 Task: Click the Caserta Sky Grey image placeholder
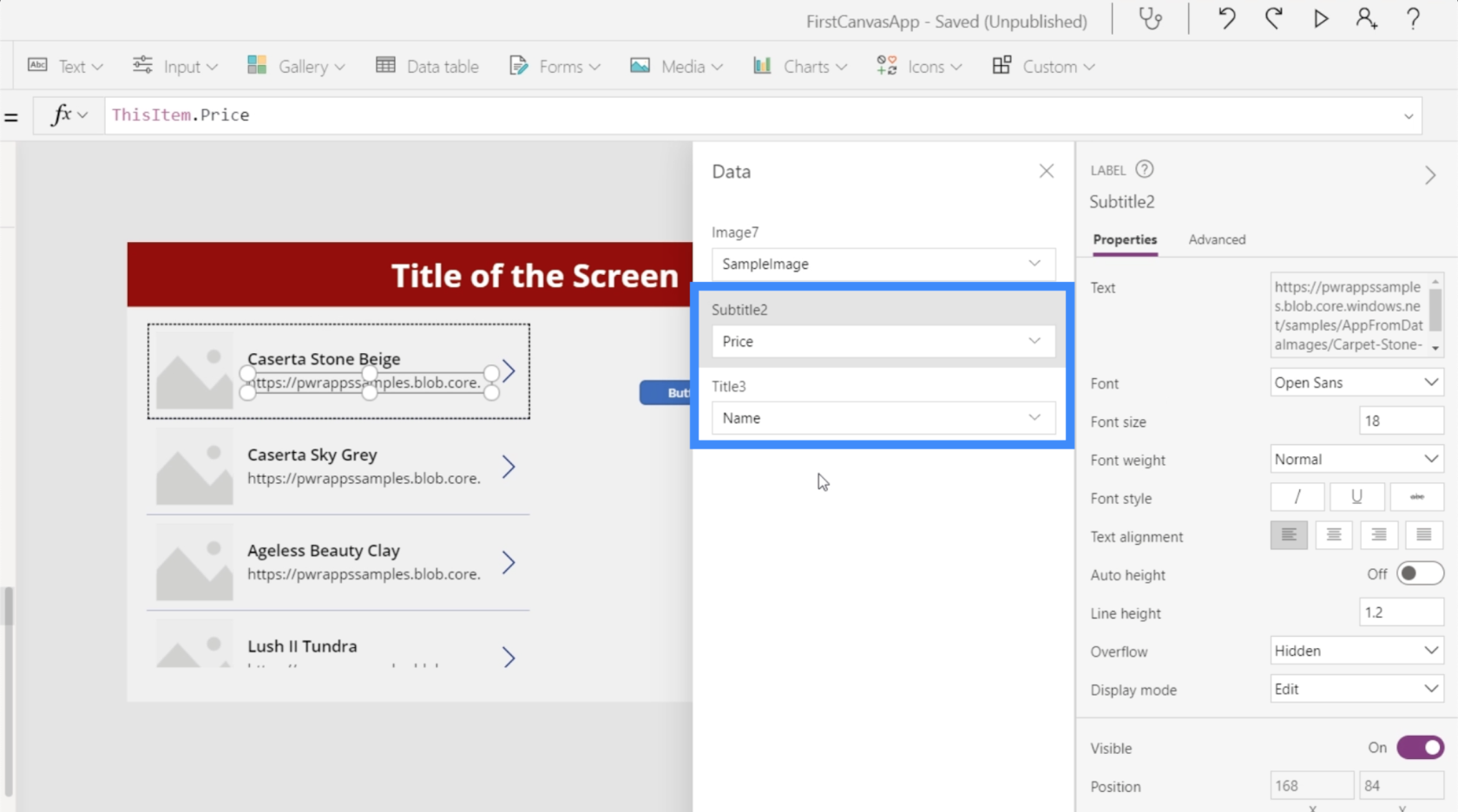point(194,467)
